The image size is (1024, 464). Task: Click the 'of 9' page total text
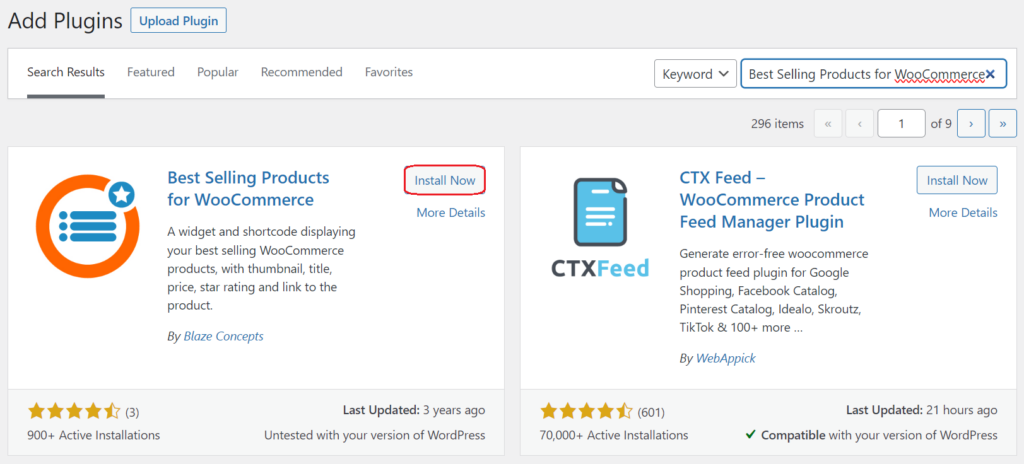coord(941,124)
